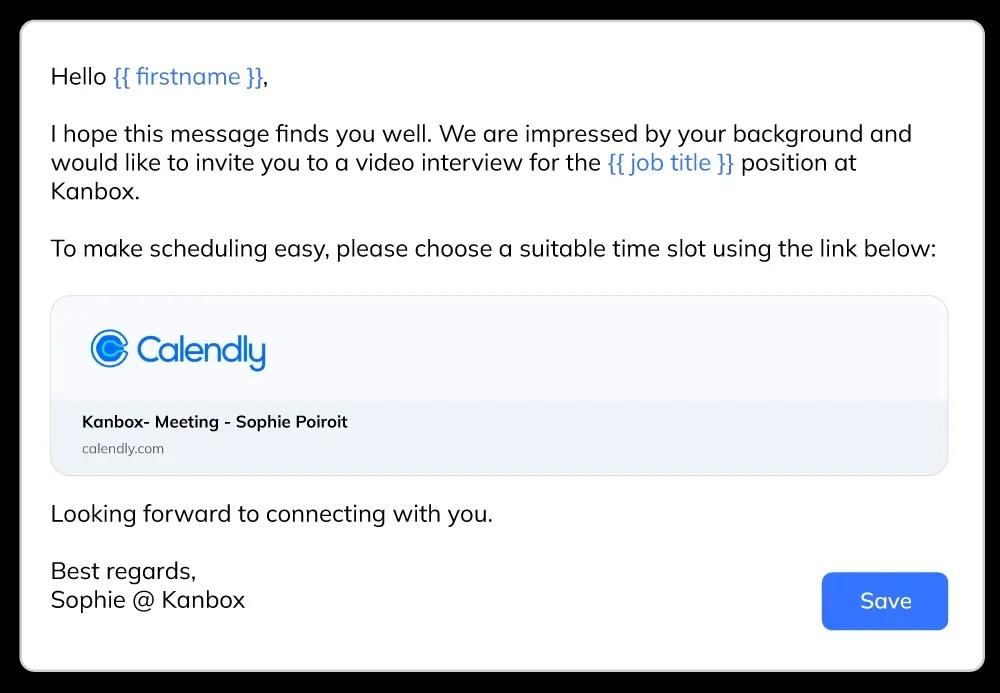Viewport: 1000px width, 693px height.
Task: Click the Calendly circular logo icon
Action: (109, 348)
